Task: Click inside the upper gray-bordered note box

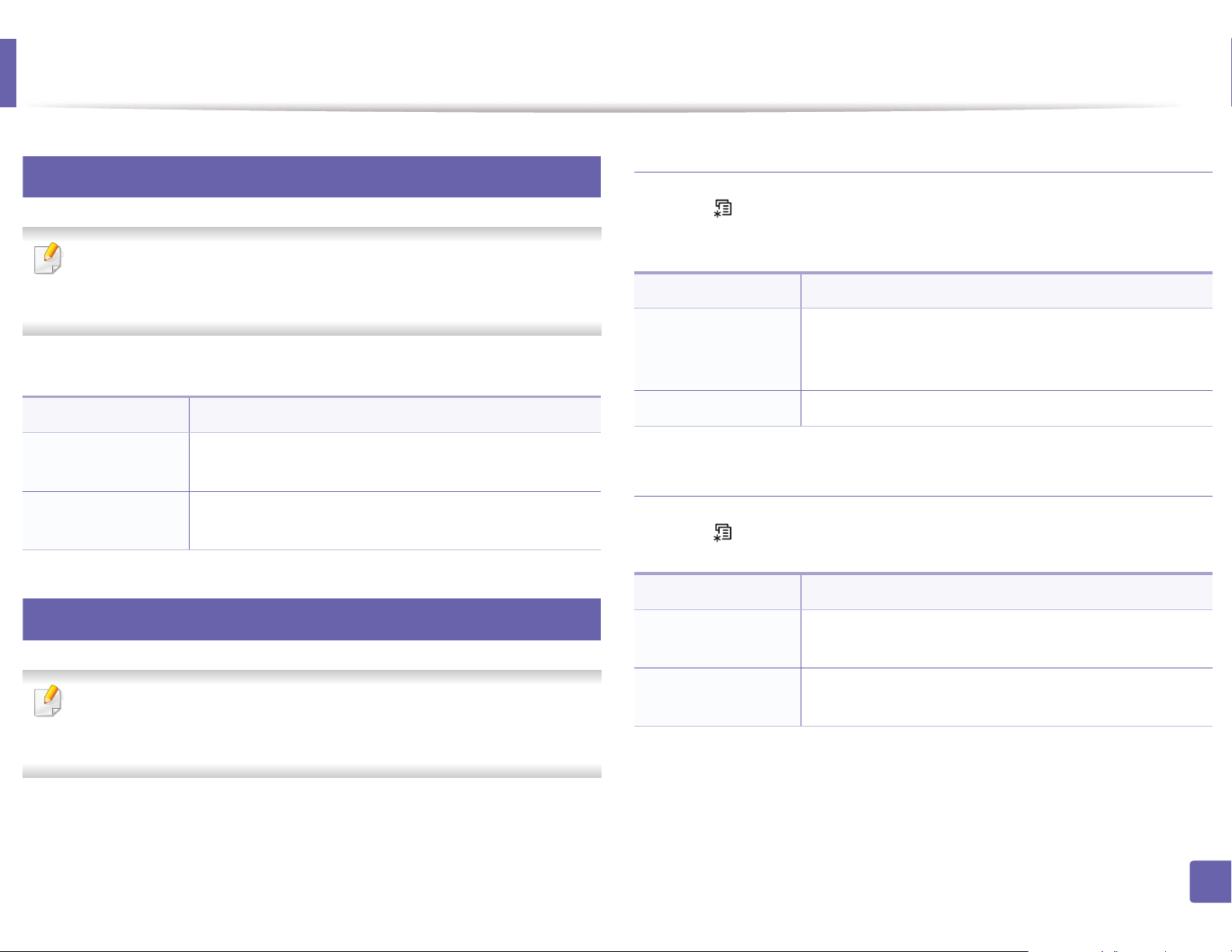Action: tap(312, 281)
